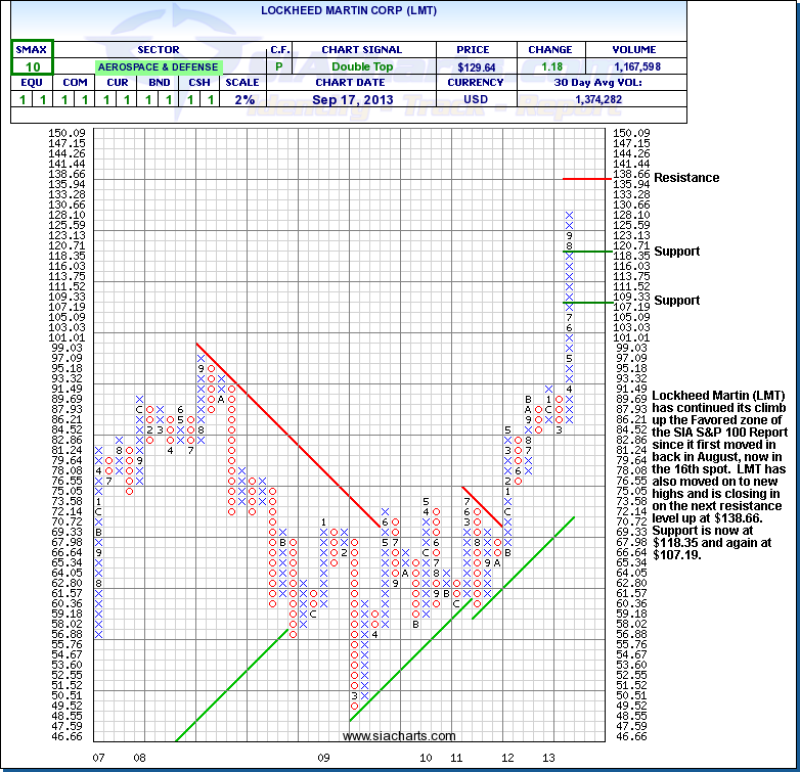Click the Double Top chart signal value
Screen dimensions: 800x772
375,67
